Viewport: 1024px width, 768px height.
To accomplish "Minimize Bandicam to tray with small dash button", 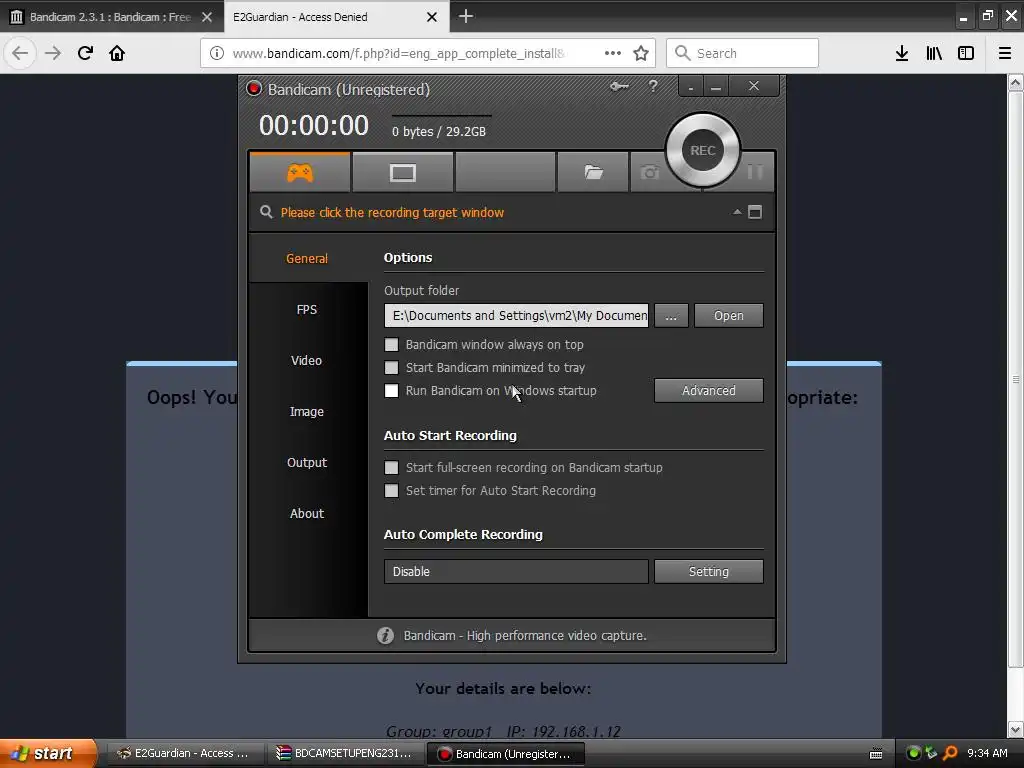I will [691, 87].
